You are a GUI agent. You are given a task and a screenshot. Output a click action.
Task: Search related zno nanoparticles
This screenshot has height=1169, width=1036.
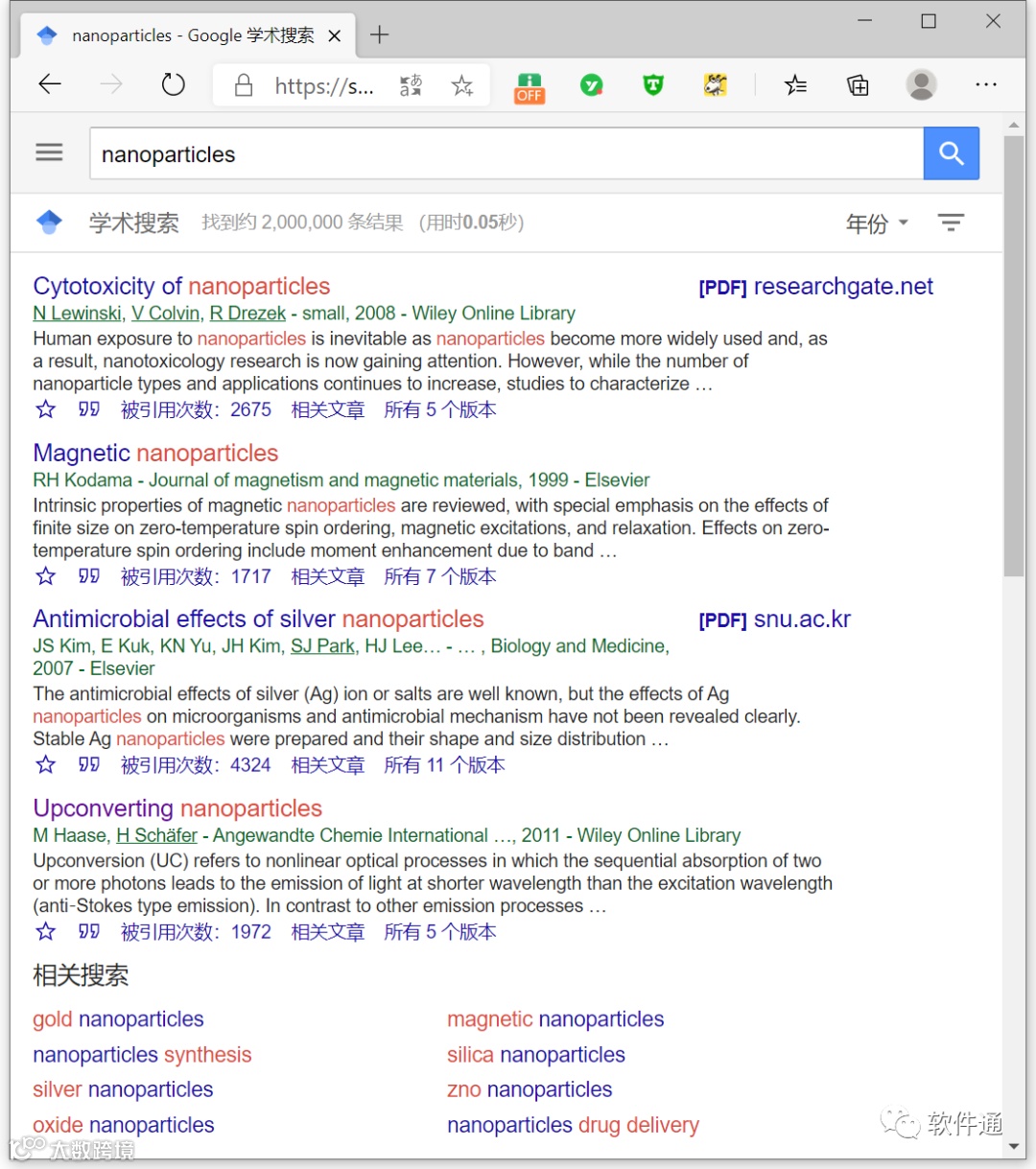click(530, 1089)
